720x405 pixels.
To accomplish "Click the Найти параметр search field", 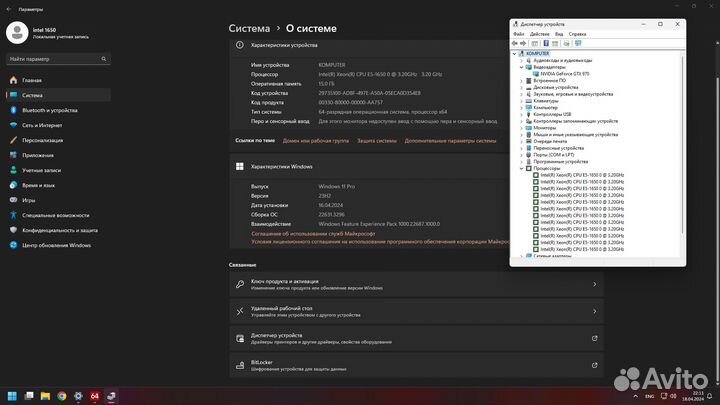I will click(58, 59).
